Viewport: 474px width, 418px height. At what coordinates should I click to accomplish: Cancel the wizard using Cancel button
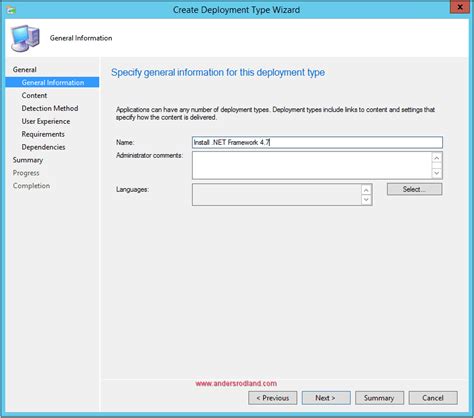click(433, 398)
